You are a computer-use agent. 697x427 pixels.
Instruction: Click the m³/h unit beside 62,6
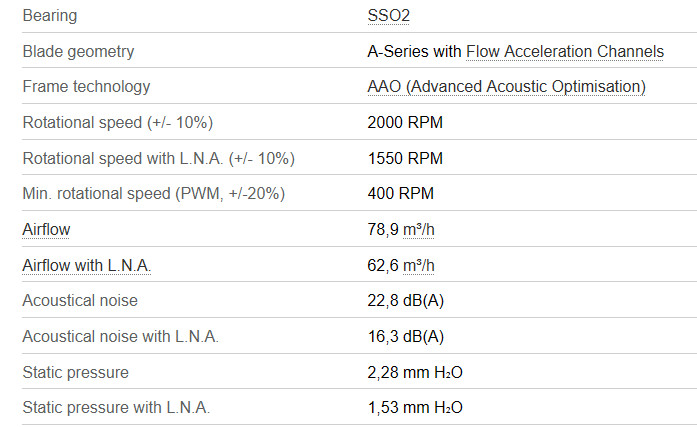coord(419,265)
